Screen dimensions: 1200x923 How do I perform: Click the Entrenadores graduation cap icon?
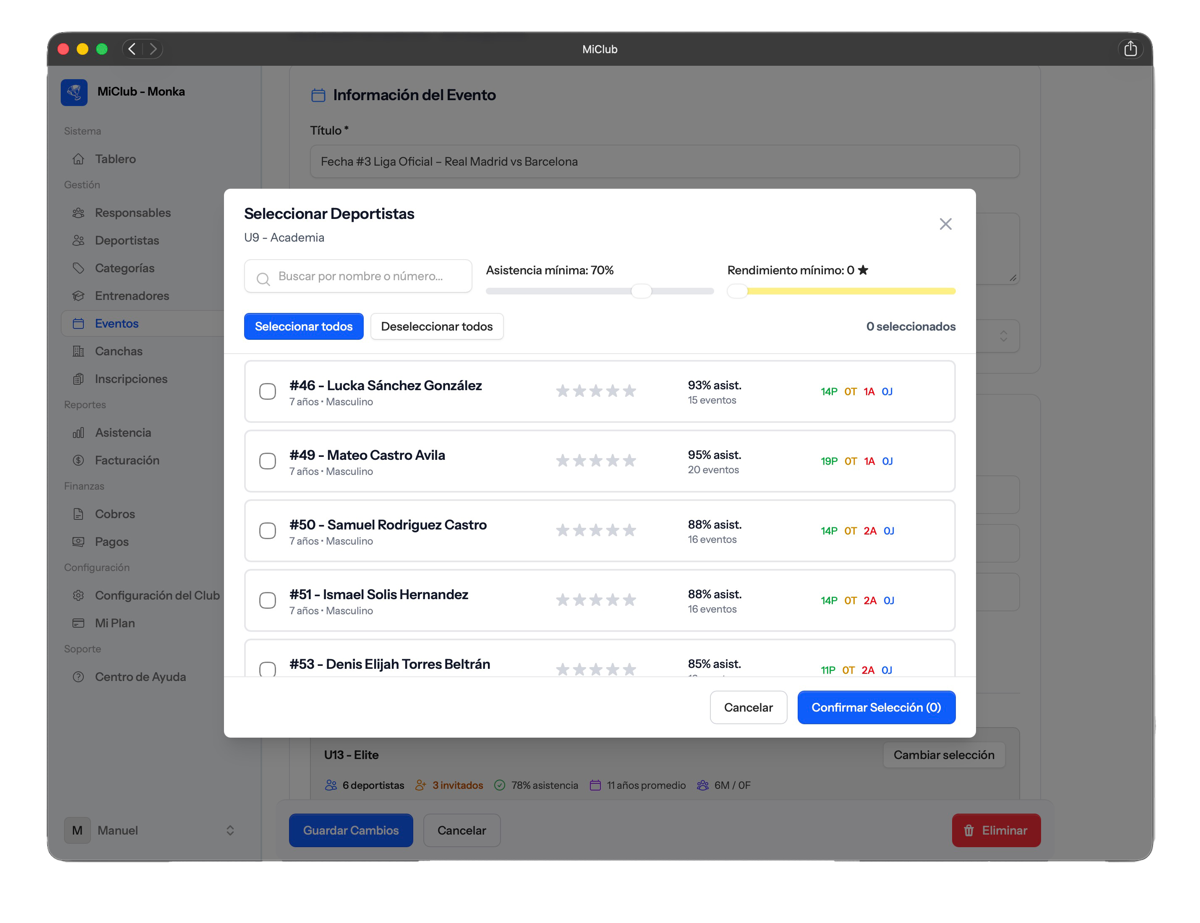point(78,296)
